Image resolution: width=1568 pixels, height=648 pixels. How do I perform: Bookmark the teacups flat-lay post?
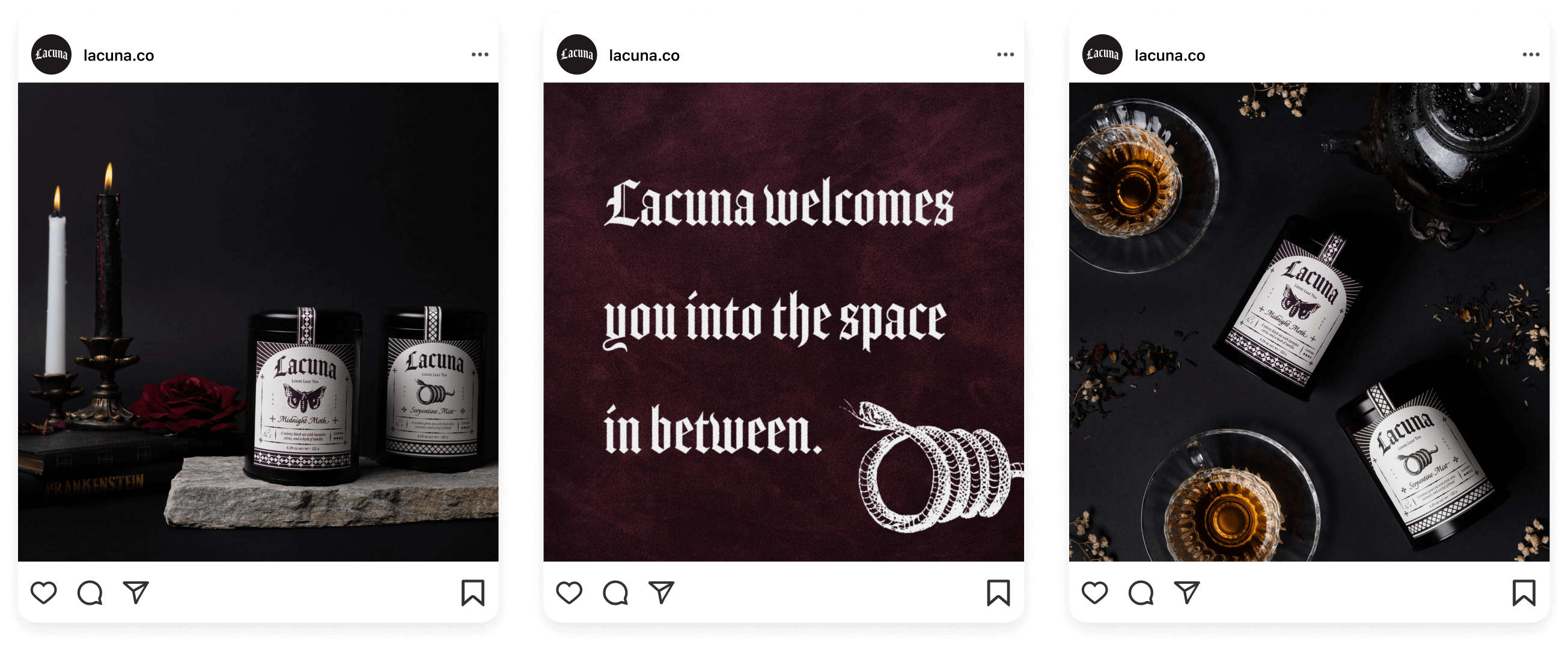(1524, 593)
